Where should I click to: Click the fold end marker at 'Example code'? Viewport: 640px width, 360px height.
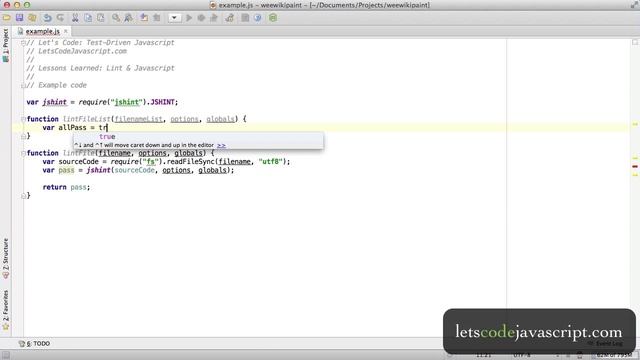click(x=23, y=85)
